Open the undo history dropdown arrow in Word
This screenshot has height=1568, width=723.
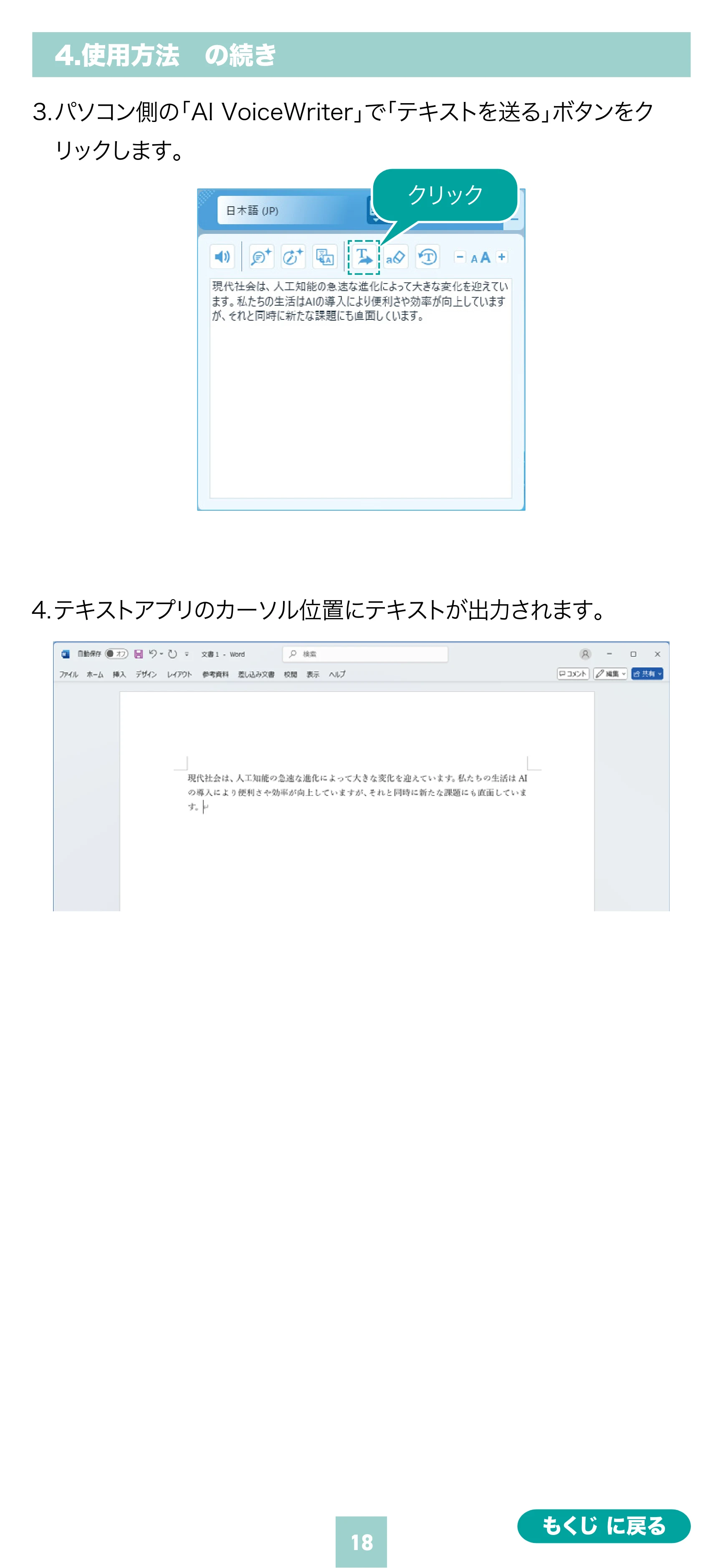(162, 654)
